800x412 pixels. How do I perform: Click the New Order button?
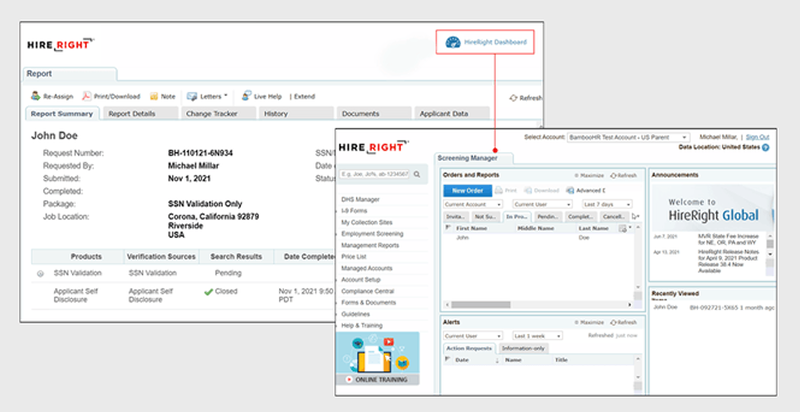coord(467,190)
